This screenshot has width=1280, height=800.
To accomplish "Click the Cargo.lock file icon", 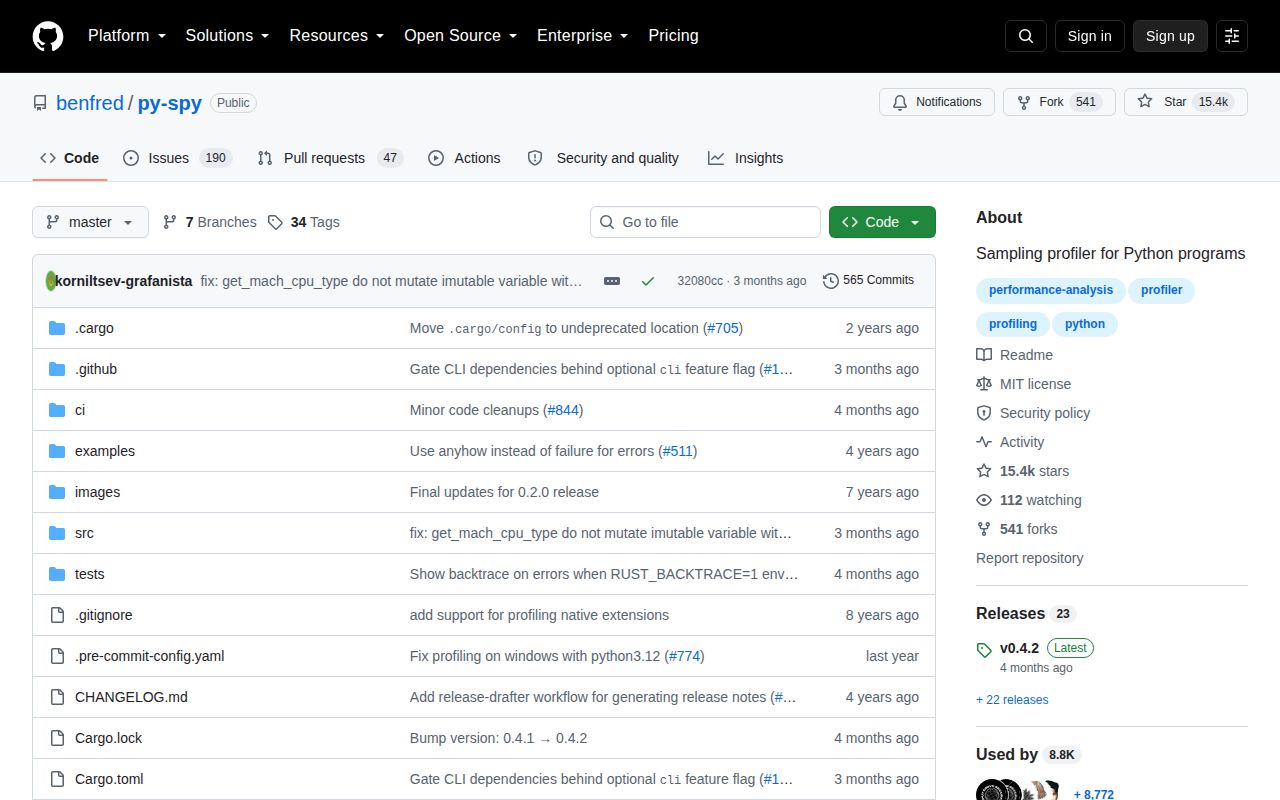I will [x=57, y=738].
